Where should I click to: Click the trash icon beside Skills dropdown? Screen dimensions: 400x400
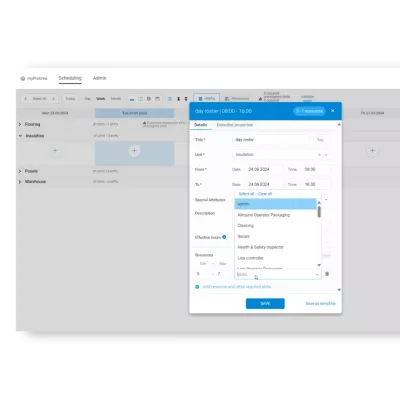(327, 274)
